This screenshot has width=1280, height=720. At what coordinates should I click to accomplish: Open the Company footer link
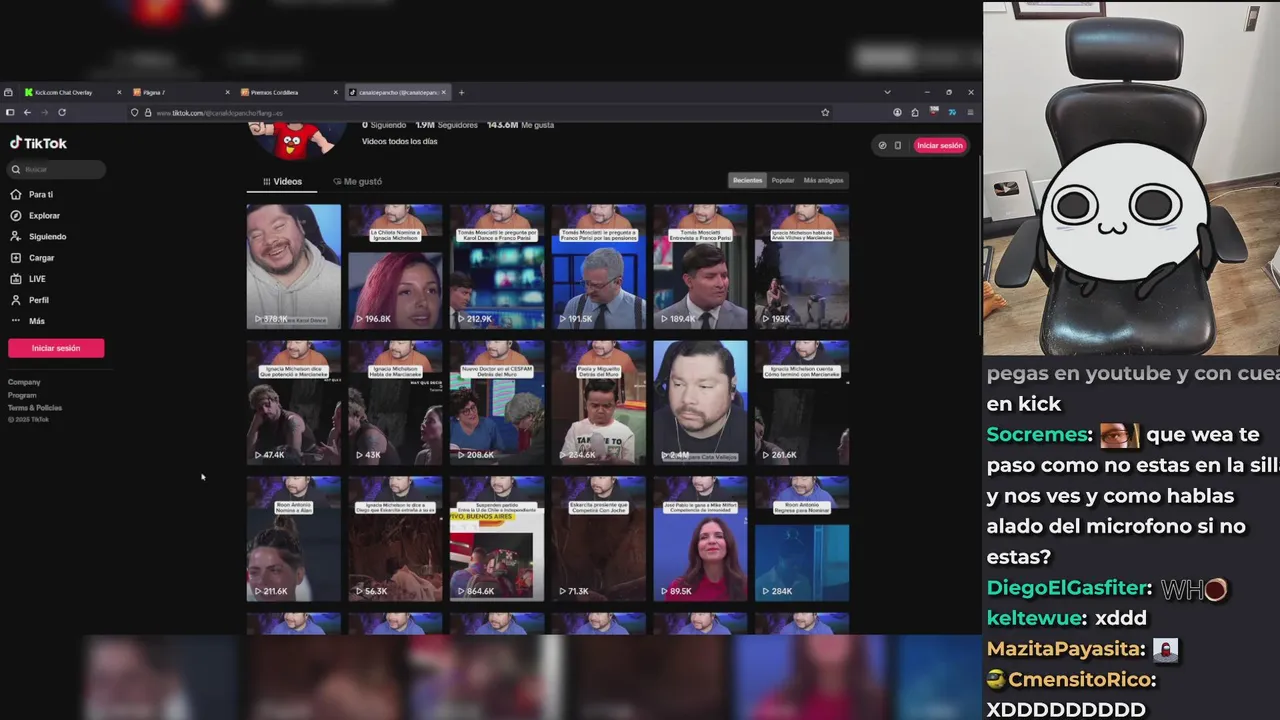pyautogui.click(x=24, y=382)
